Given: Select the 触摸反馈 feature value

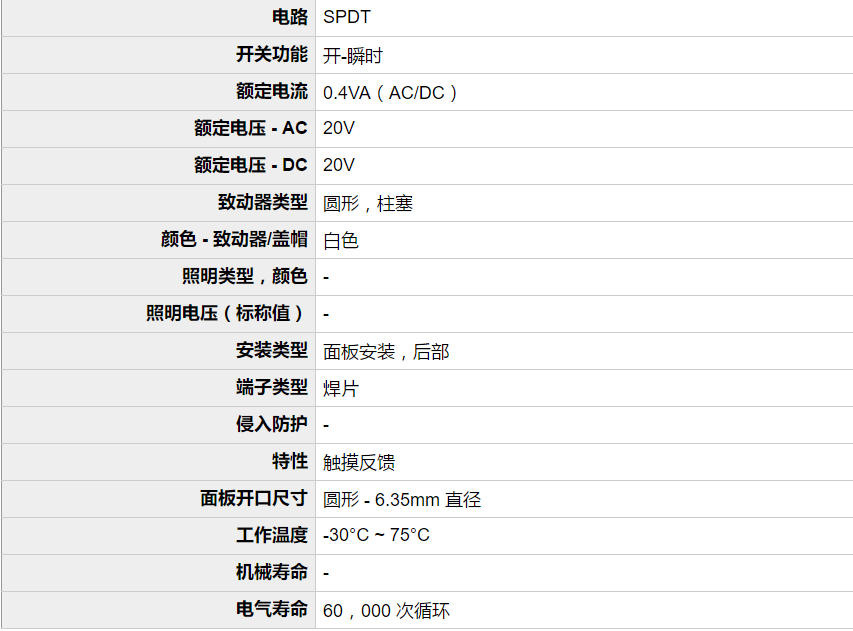Looking at the screenshot, I should pyautogui.click(x=359, y=462).
